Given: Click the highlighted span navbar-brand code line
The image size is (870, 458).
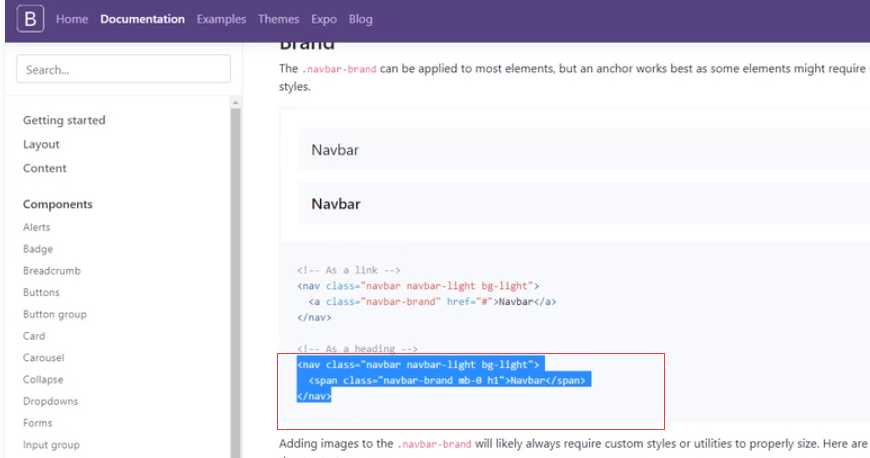Looking at the screenshot, I should coord(447,380).
